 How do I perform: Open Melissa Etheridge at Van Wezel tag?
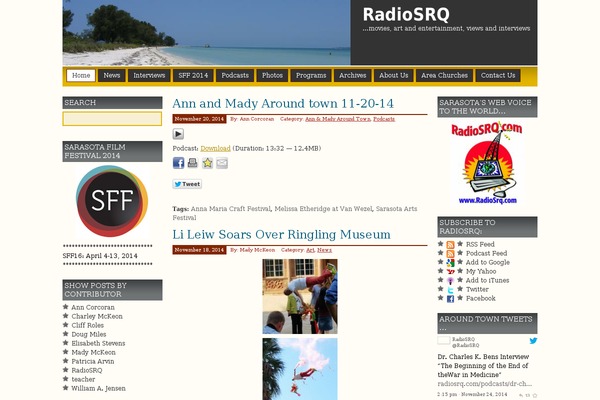pyautogui.click(x=323, y=209)
